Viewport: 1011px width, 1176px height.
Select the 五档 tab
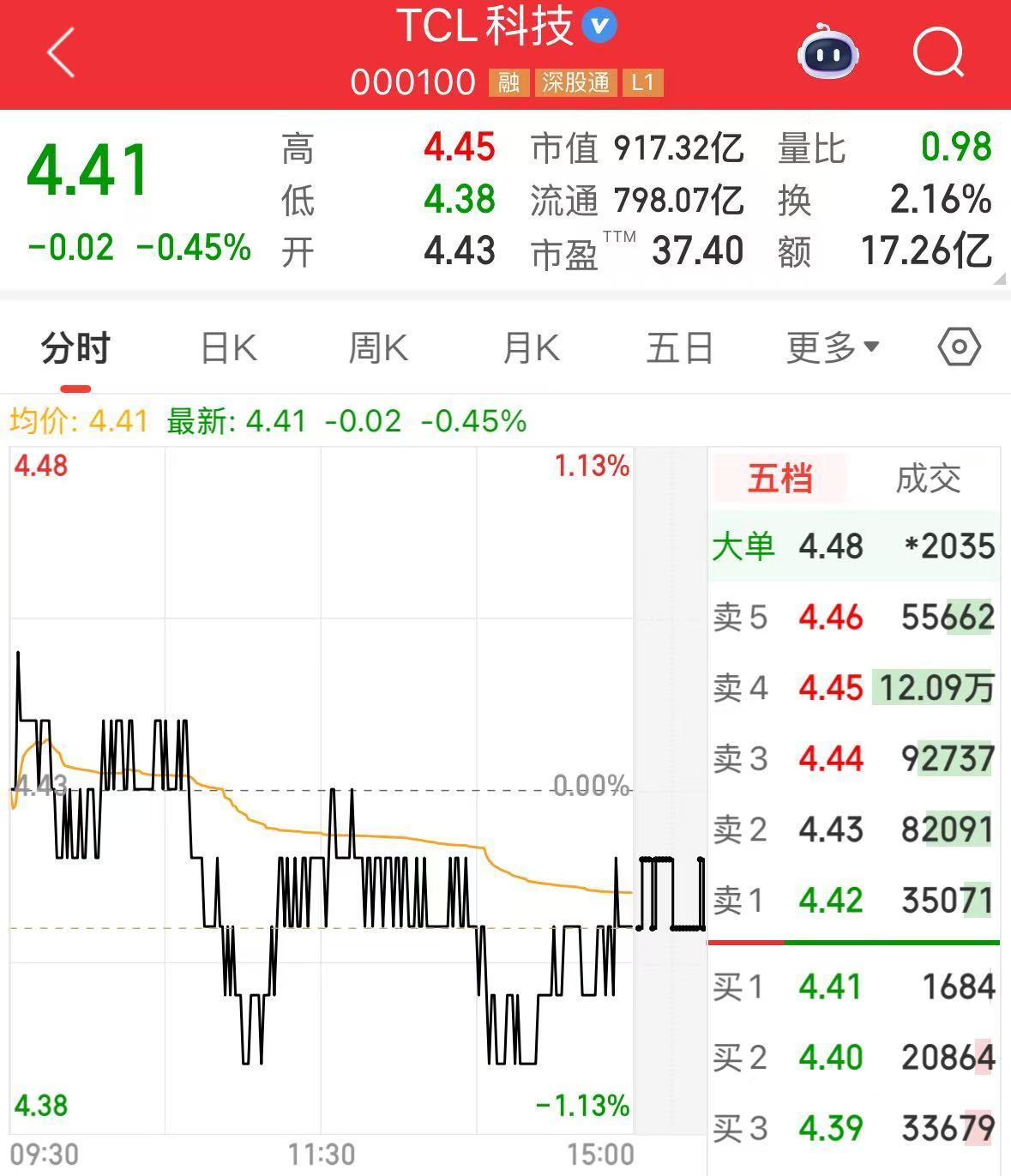pos(779,479)
